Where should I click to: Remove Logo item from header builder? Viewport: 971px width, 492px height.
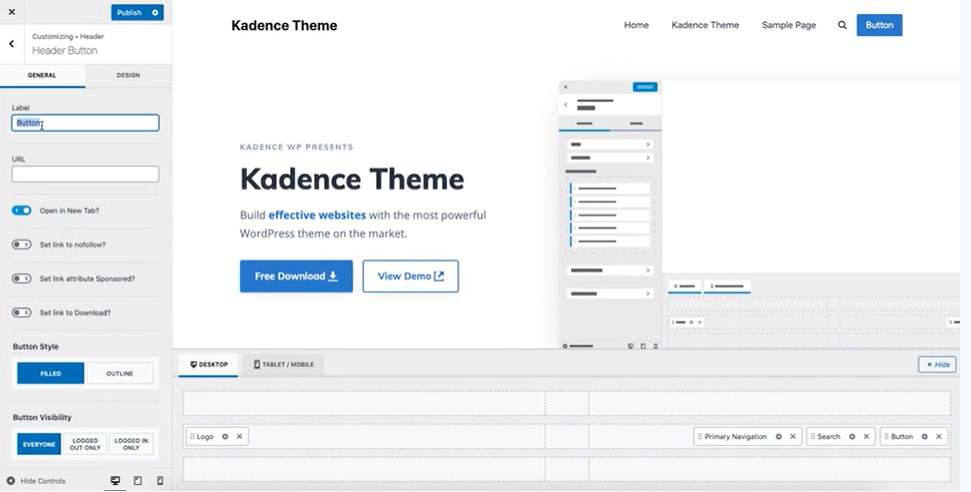coord(240,437)
